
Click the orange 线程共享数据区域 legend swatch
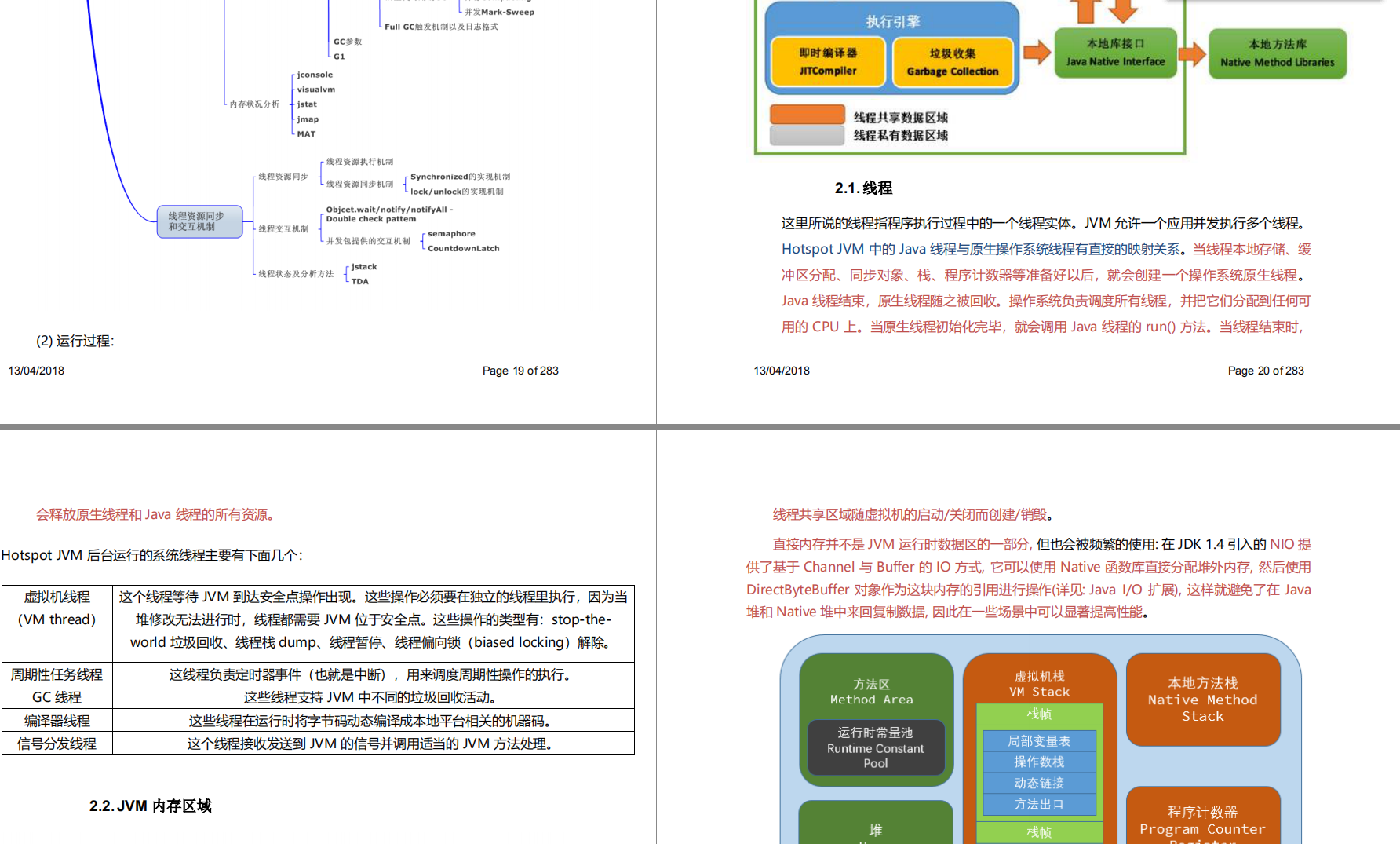[808, 115]
